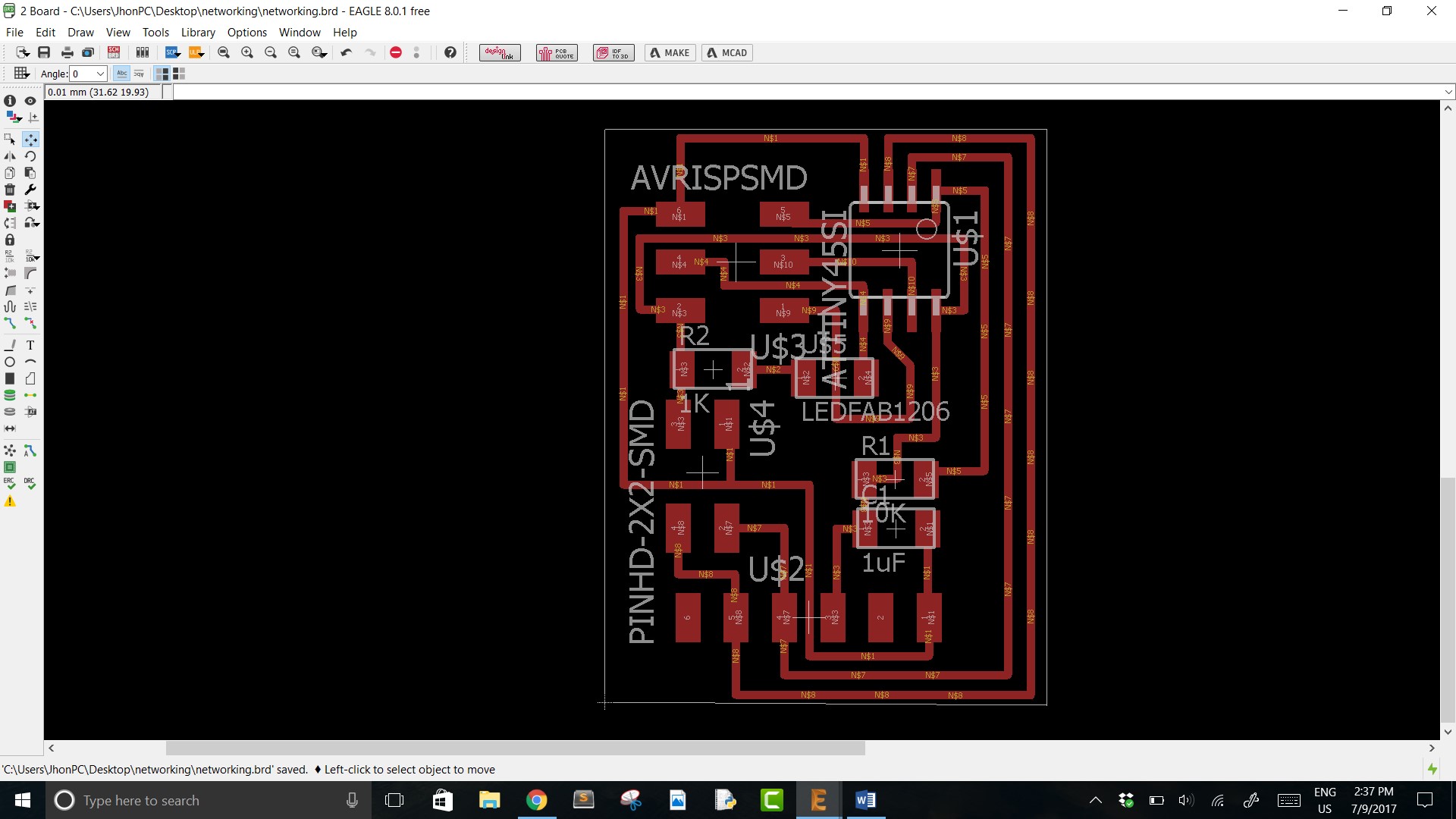The width and height of the screenshot is (1456, 819).
Task: Open the Draw menu
Action: (x=80, y=33)
